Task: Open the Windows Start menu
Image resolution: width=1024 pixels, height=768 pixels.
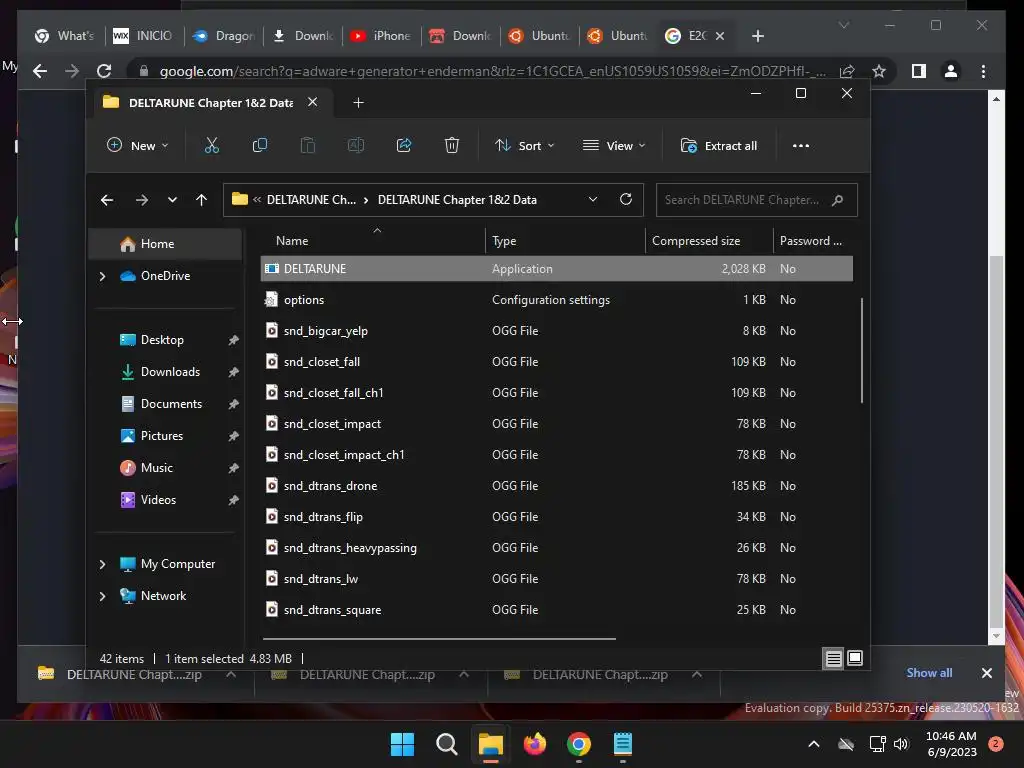Action: click(x=402, y=744)
